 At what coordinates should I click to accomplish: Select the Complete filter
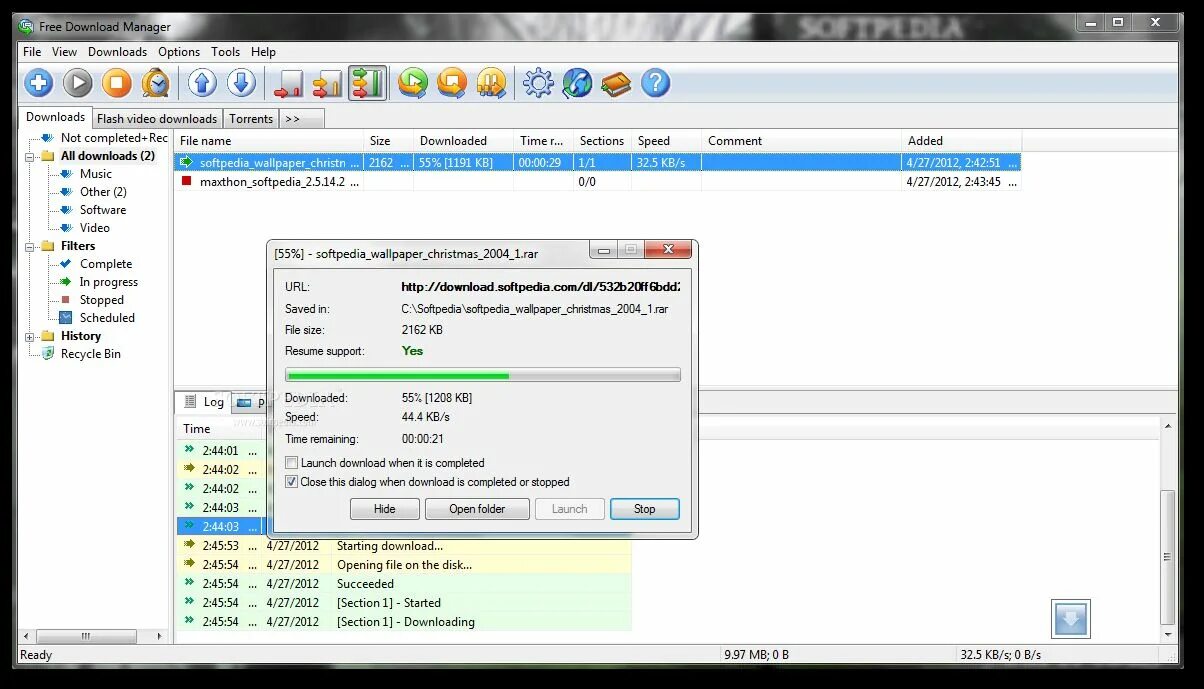point(106,264)
